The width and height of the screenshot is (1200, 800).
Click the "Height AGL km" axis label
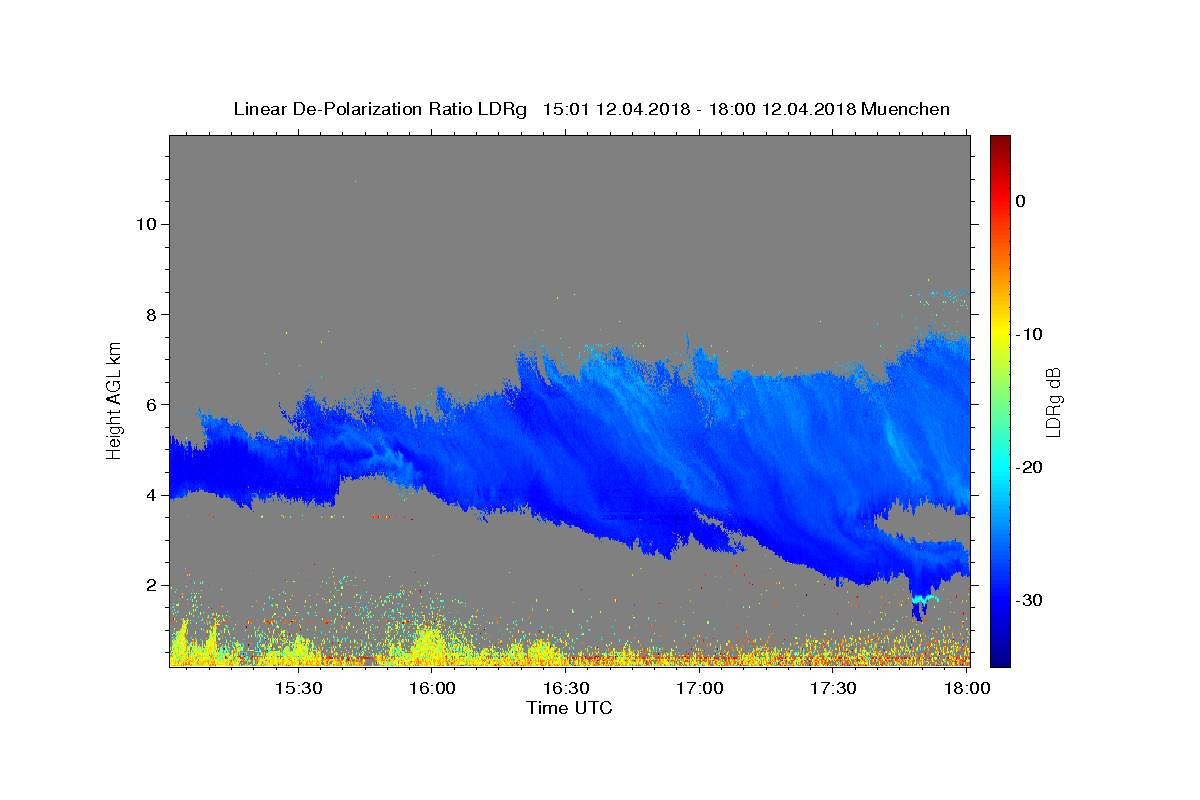(x=114, y=400)
